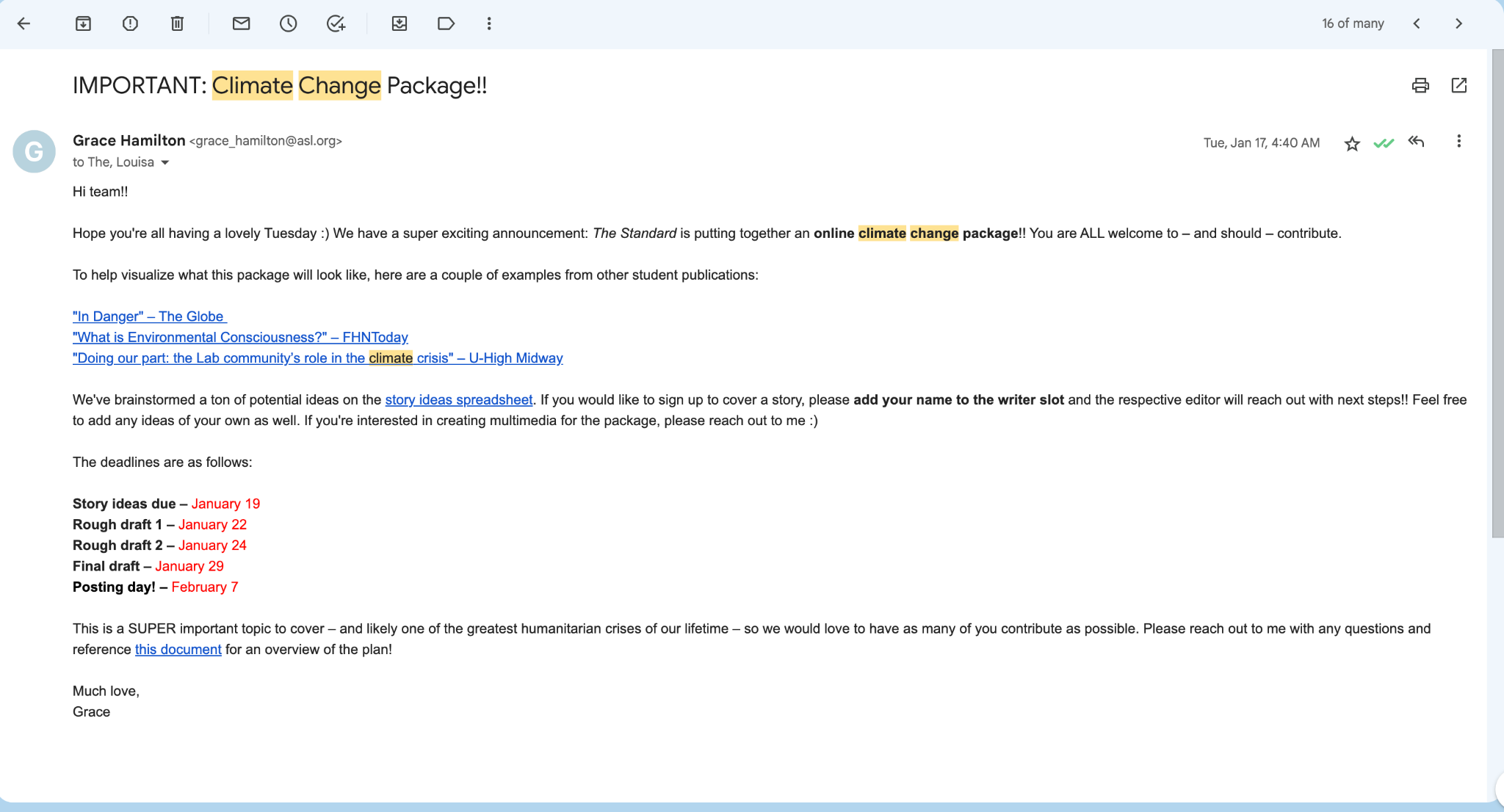Open the toolbar More options menu
Image resolution: width=1504 pixels, height=812 pixels.
pyautogui.click(x=489, y=23)
